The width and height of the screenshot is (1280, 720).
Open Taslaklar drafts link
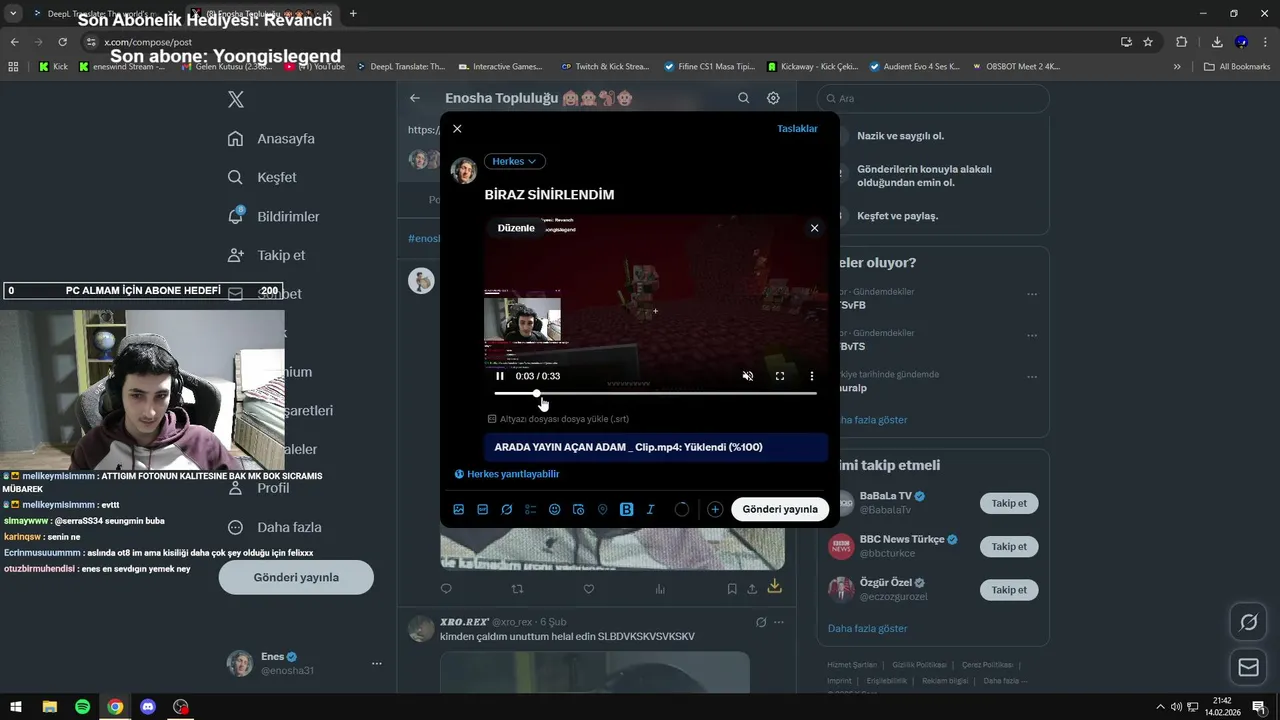[797, 129]
